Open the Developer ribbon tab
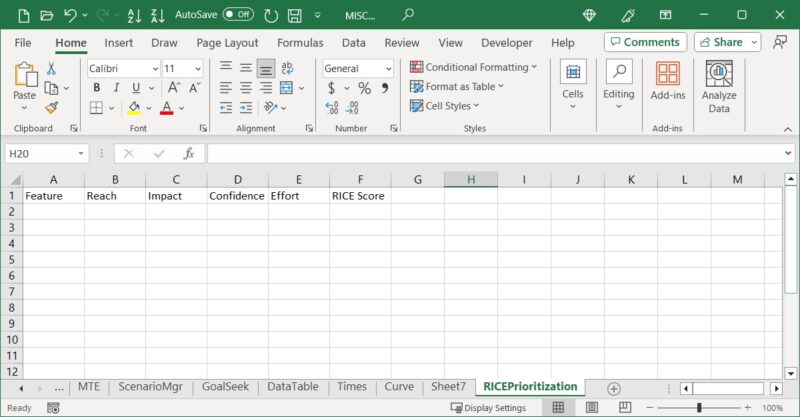This screenshot has width=800, height=417. point(507,43)
